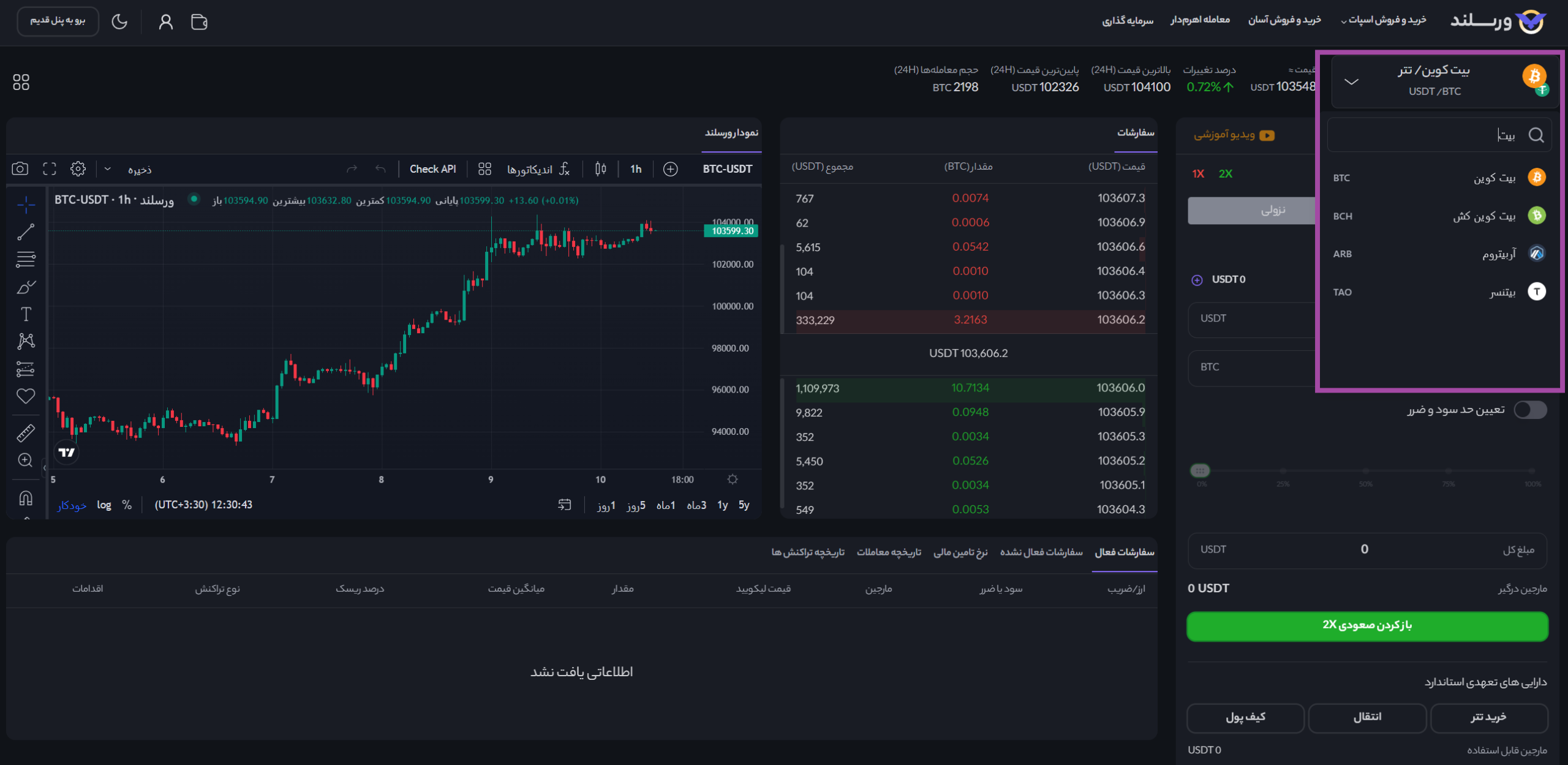This screenshot has height=765, width=1568.
Task: Select 2X leverage
Action: 1226,174
